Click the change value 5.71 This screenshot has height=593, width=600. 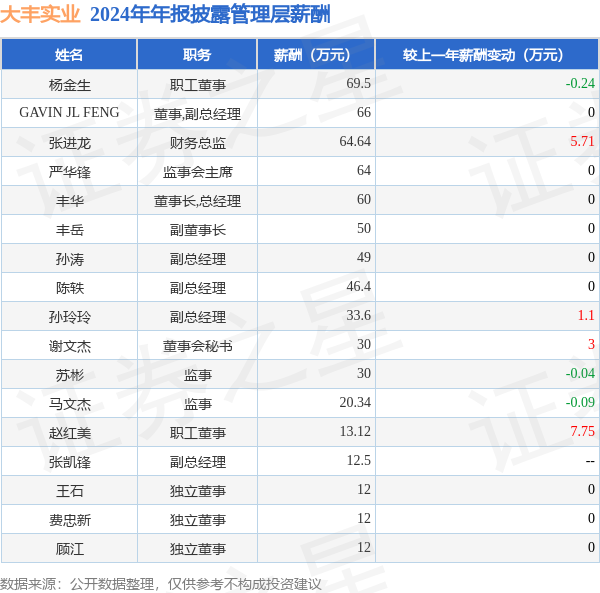click(582, 142)
